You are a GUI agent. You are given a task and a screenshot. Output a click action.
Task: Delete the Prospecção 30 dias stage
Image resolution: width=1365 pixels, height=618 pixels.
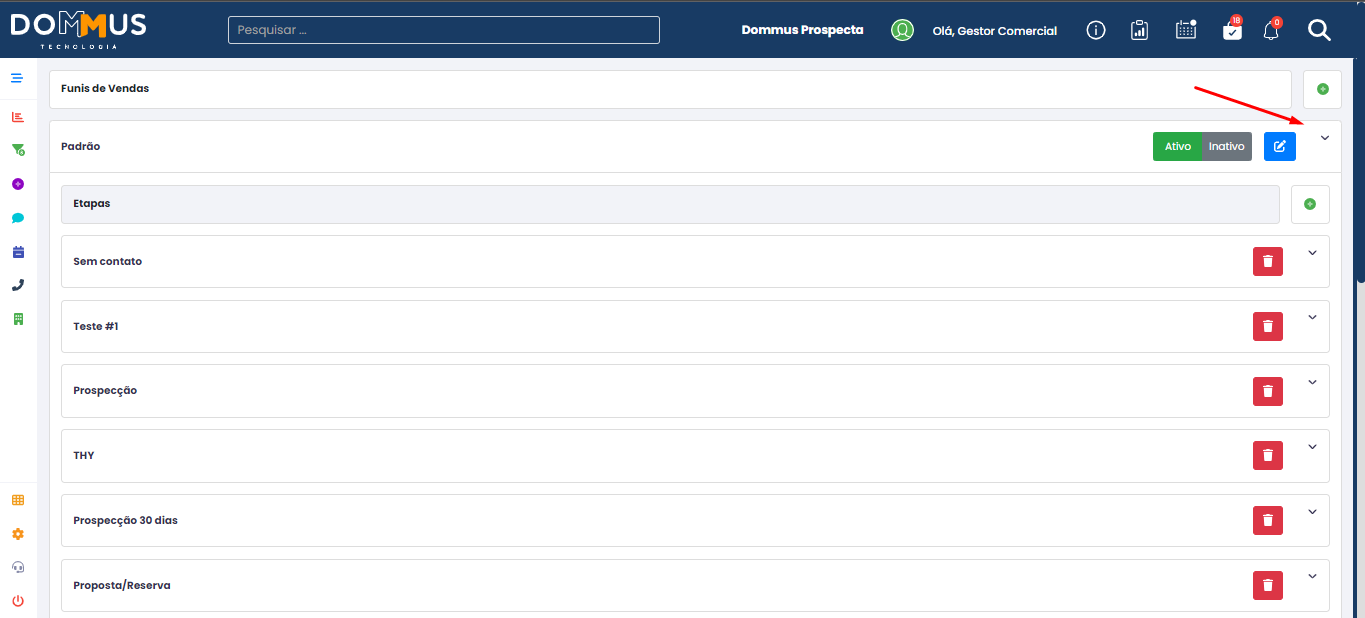click(x=1268, y=521)
